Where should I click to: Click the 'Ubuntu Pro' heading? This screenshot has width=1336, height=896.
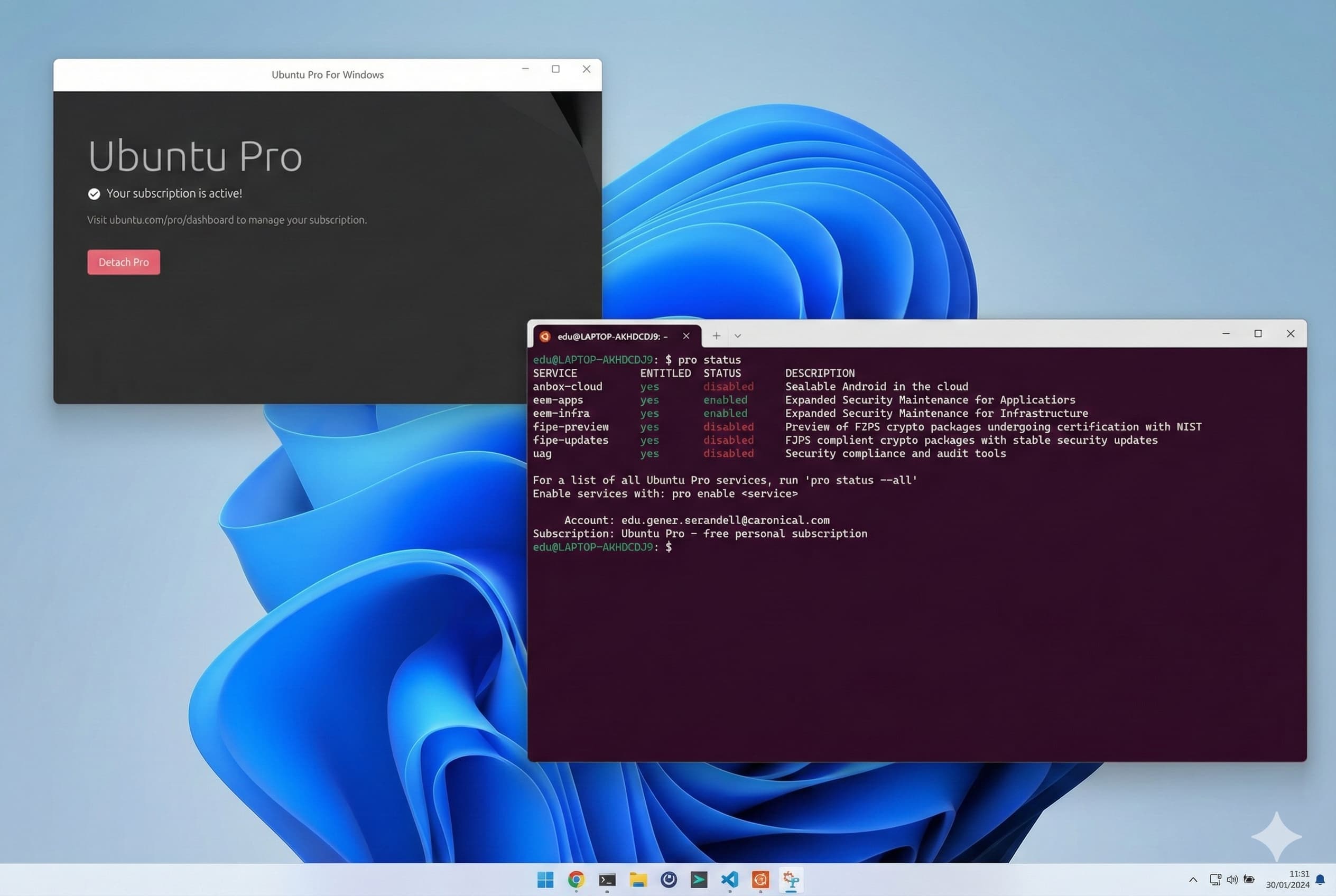coord(195,155)
